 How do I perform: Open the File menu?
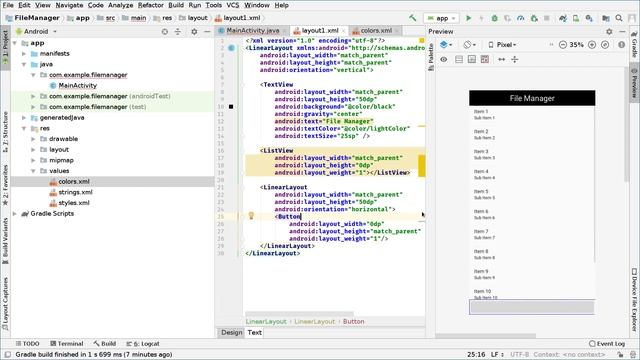[8, 5]
